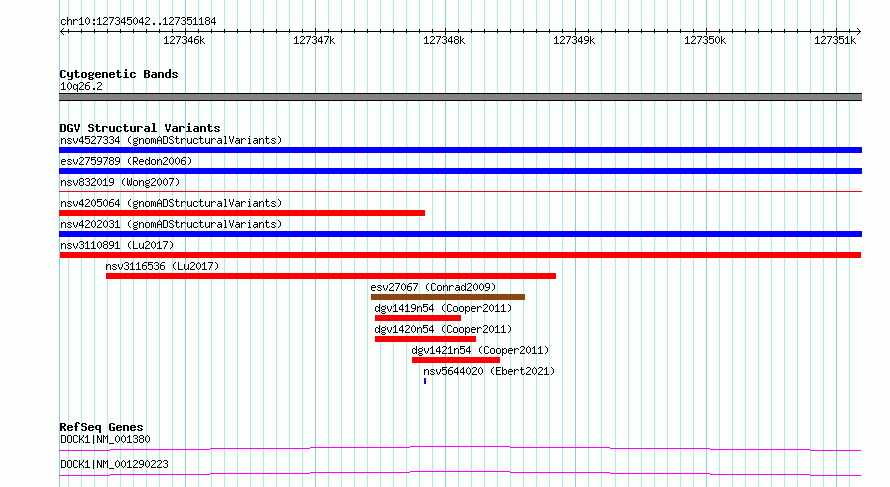Click the 127349k ruler tick label
Viewport: 890px width, 487px height.
tap(574, 40)
